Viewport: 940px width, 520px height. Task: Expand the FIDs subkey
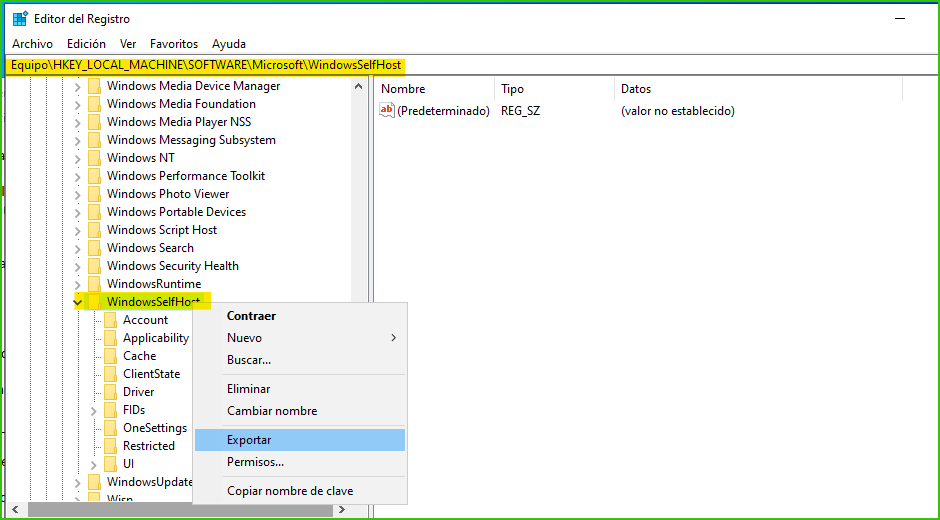pyautogui.click(x=94, y=410)
